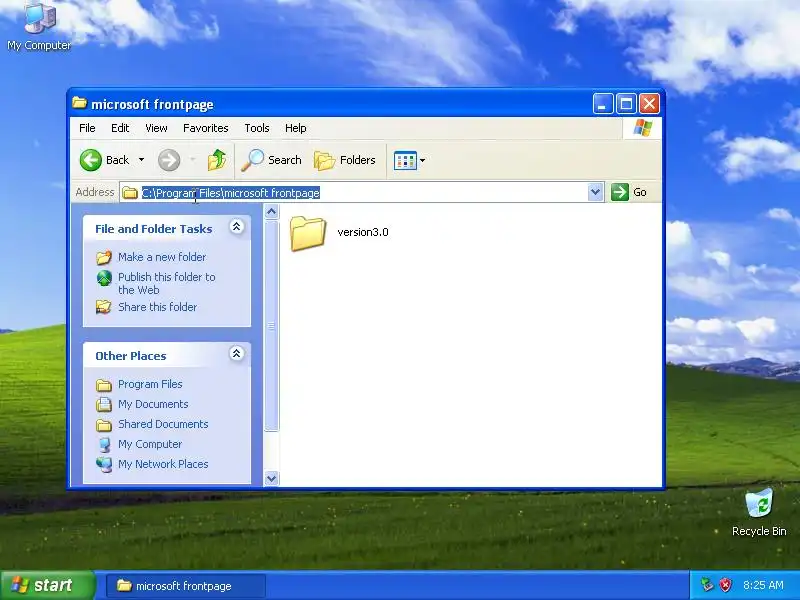Click the folder icon in window title bar

79,103
